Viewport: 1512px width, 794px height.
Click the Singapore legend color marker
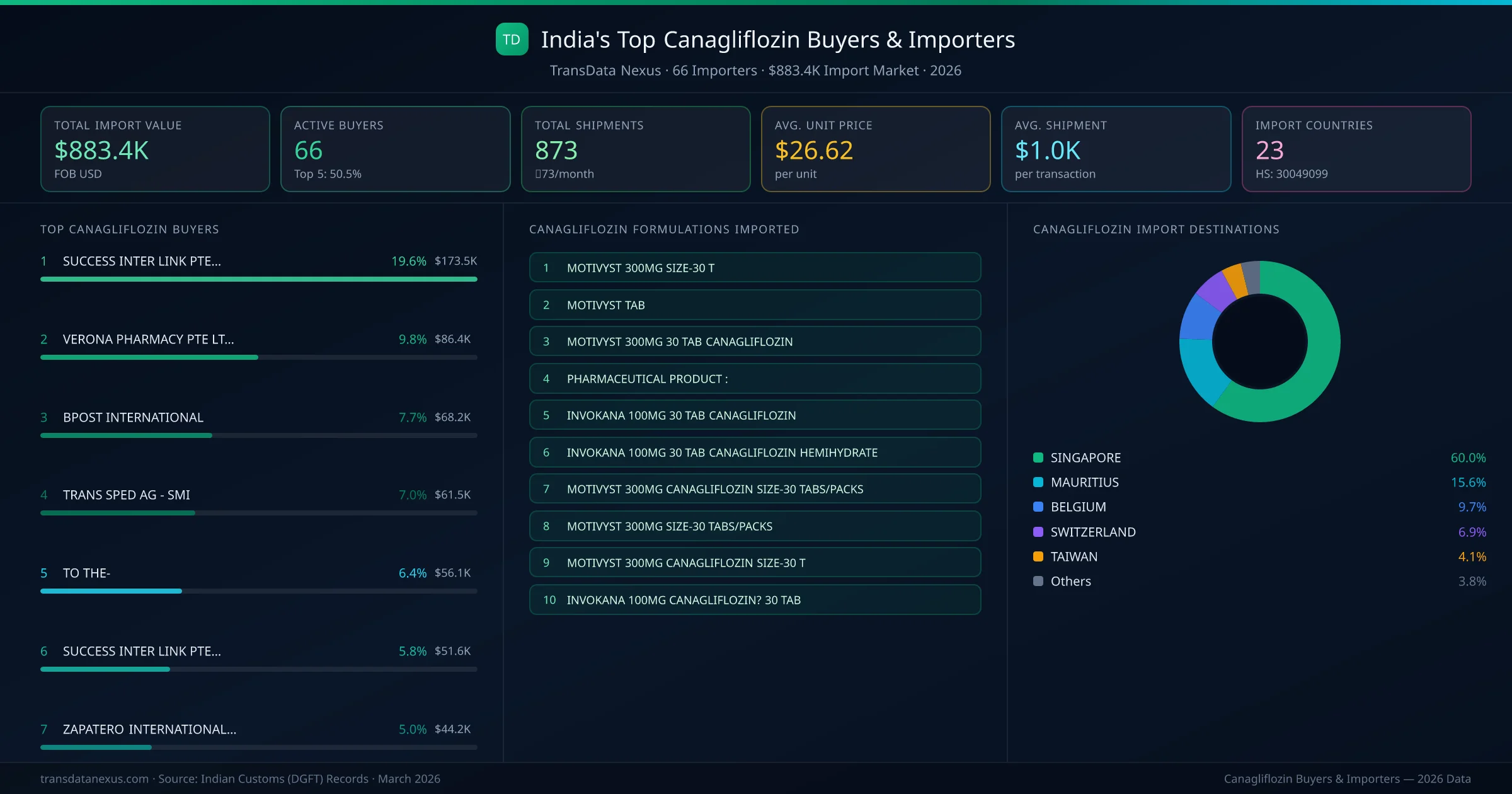[1037, 457]
